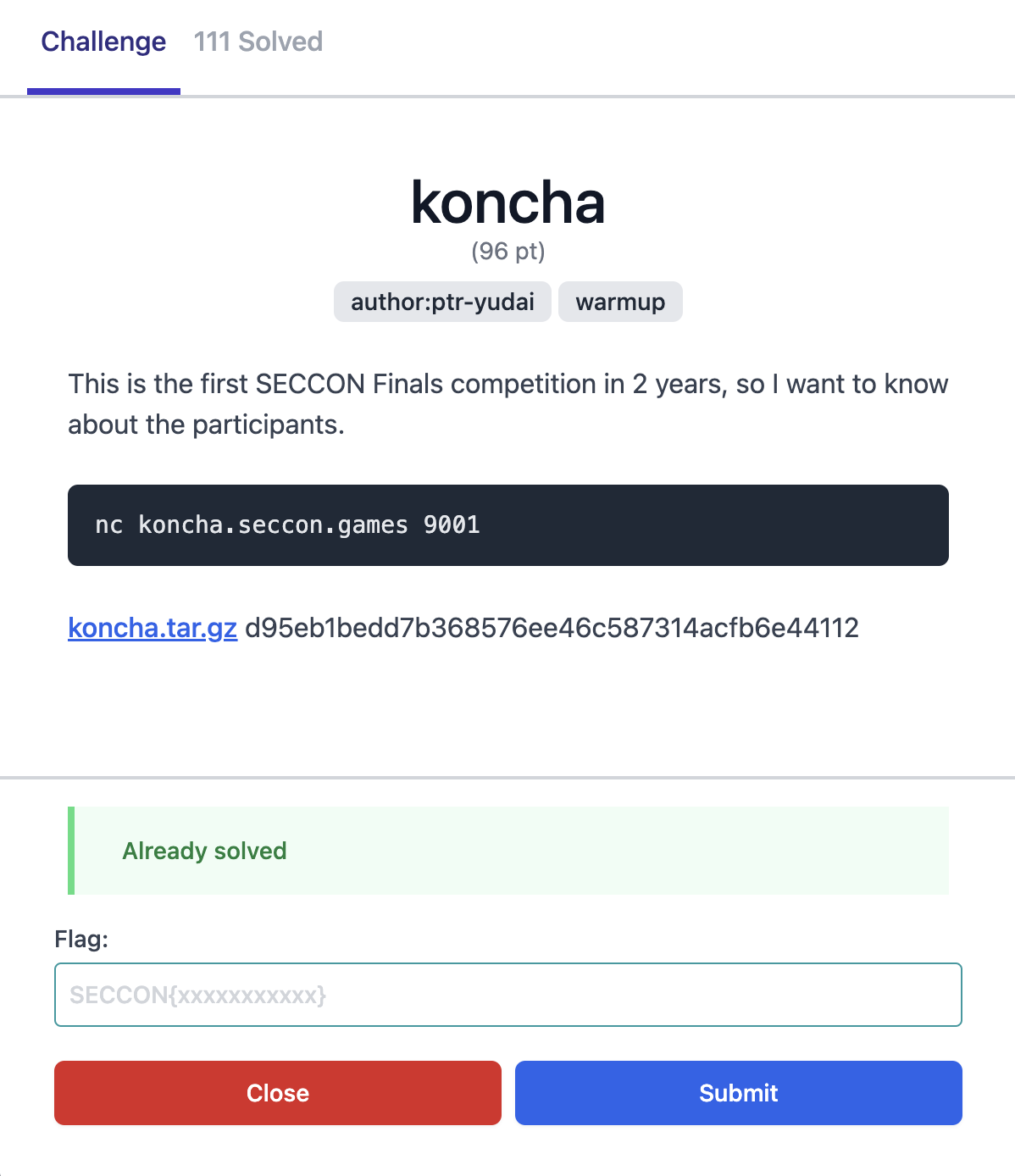
Task: Switch to the Challenge tab
Action: click(x=103, y=42)
